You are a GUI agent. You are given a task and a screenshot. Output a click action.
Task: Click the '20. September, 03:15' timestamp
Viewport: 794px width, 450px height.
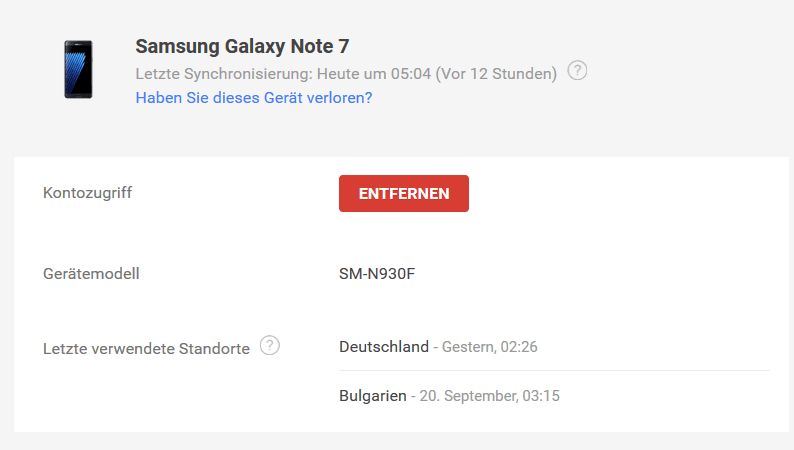[x=490, y=396]
